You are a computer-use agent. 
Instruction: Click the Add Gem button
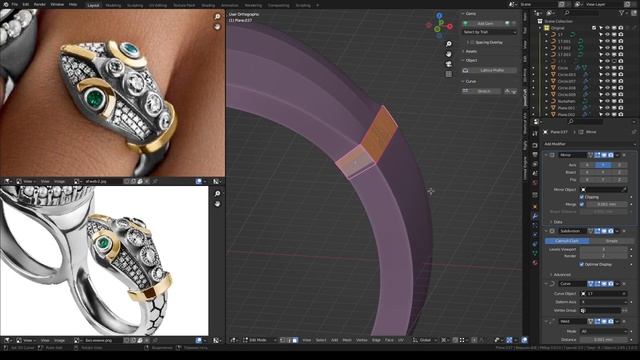click(x=486, y=24)
